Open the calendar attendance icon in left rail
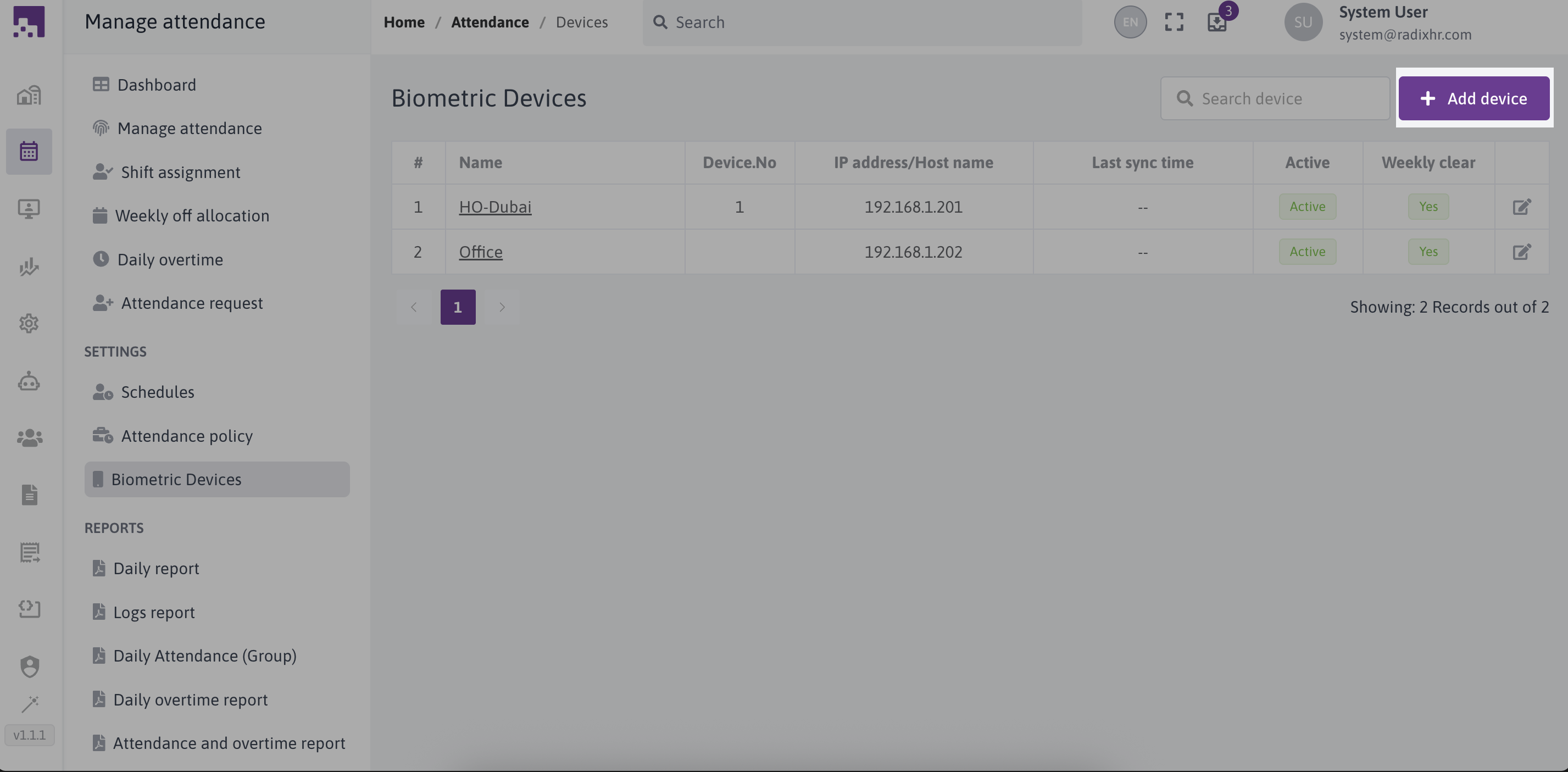This screenshot has height=772, width=1568. [29, 151]
